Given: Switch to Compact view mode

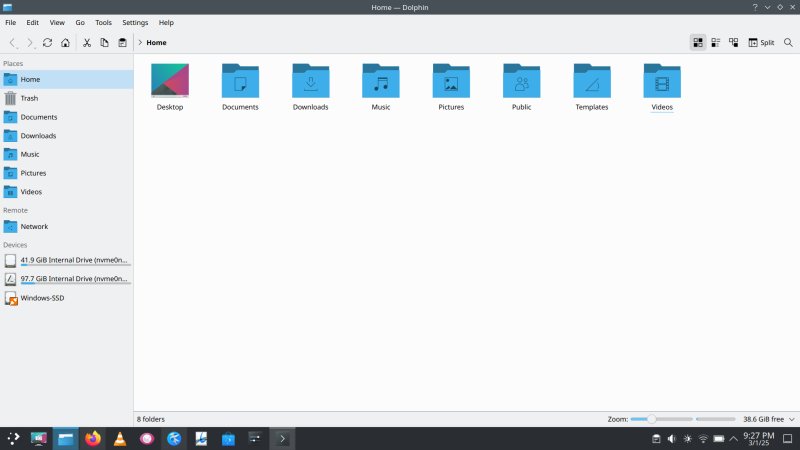Looking at the screenshot, I should pyautogui.click(x=716, y=43).
